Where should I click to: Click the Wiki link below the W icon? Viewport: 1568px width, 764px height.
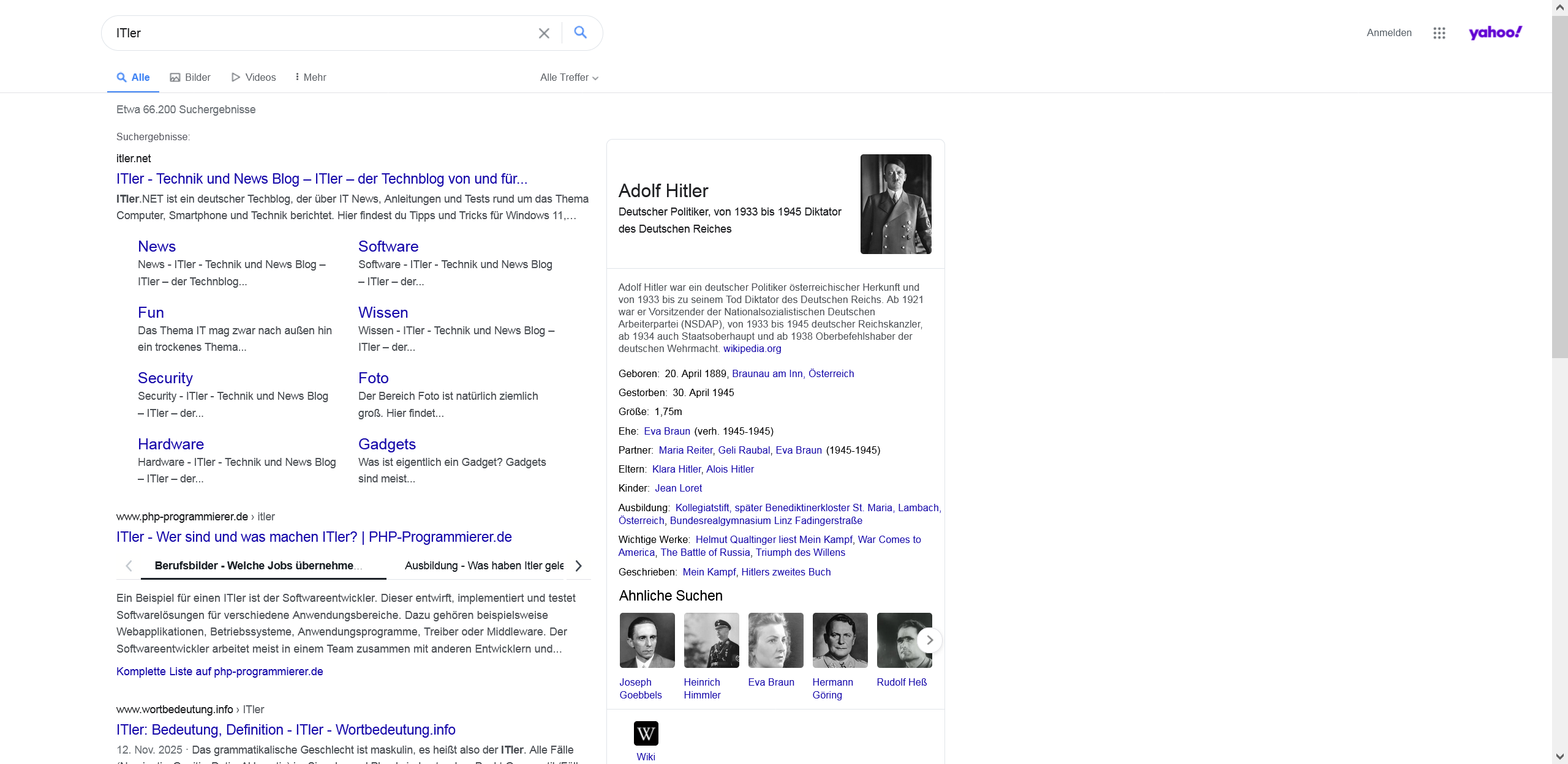(x=646, y=757)
